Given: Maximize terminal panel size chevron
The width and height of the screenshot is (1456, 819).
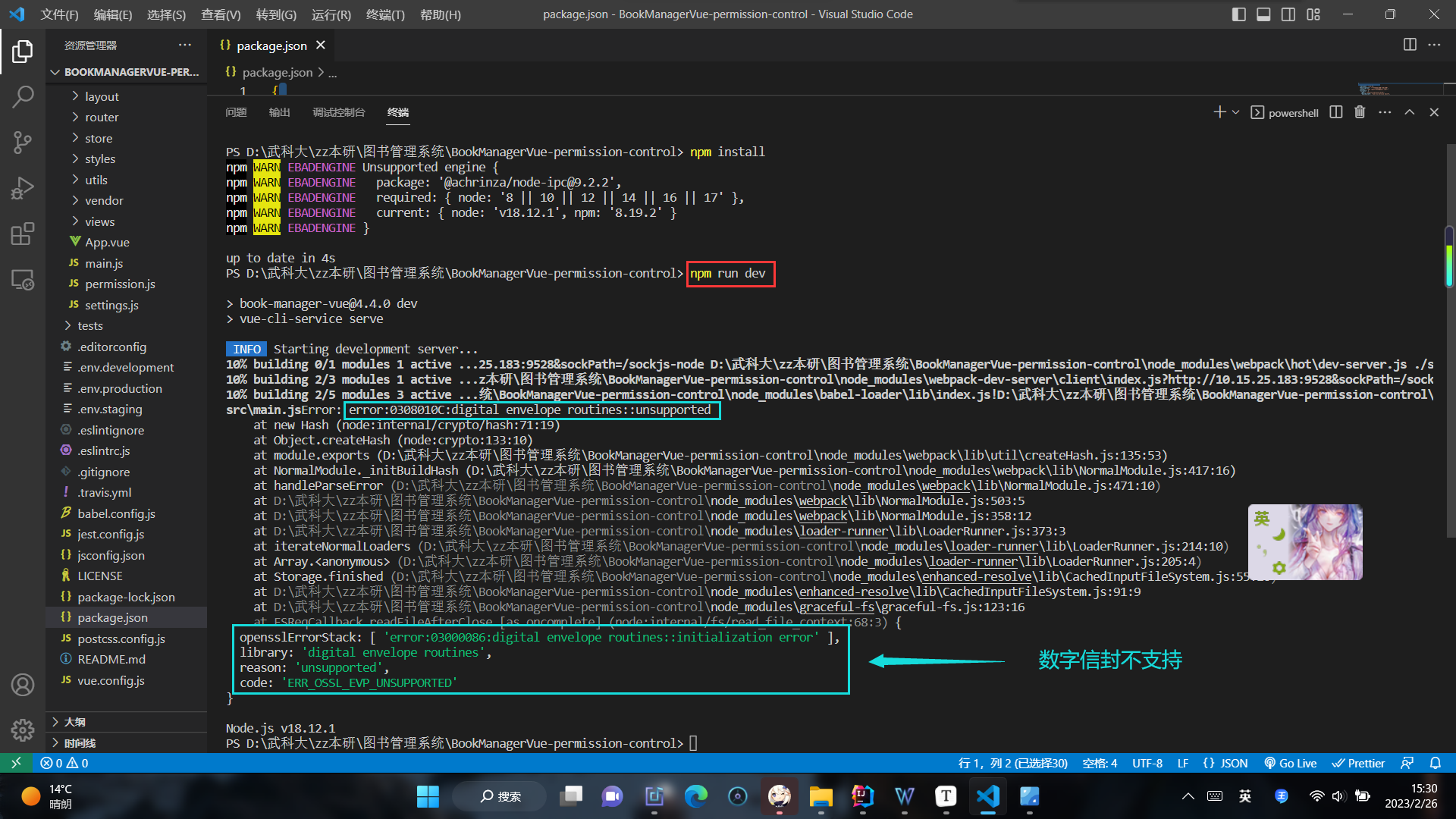Looking at the screenshot, I should pos(1409,112).
